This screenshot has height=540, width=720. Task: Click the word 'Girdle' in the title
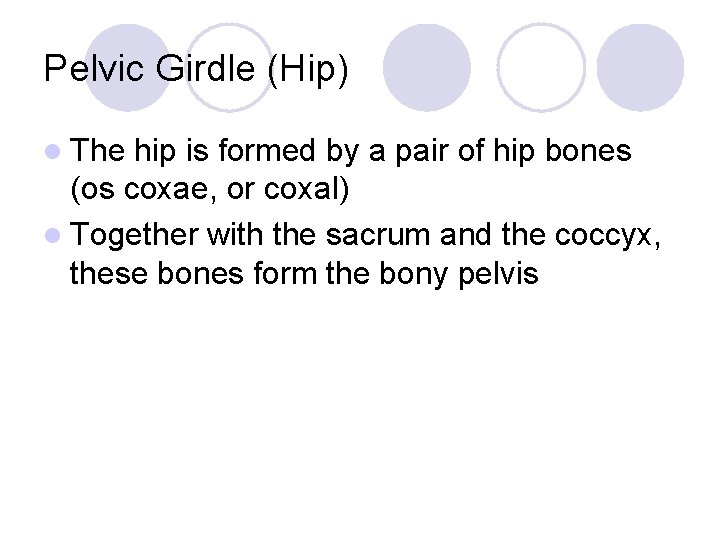206,72
